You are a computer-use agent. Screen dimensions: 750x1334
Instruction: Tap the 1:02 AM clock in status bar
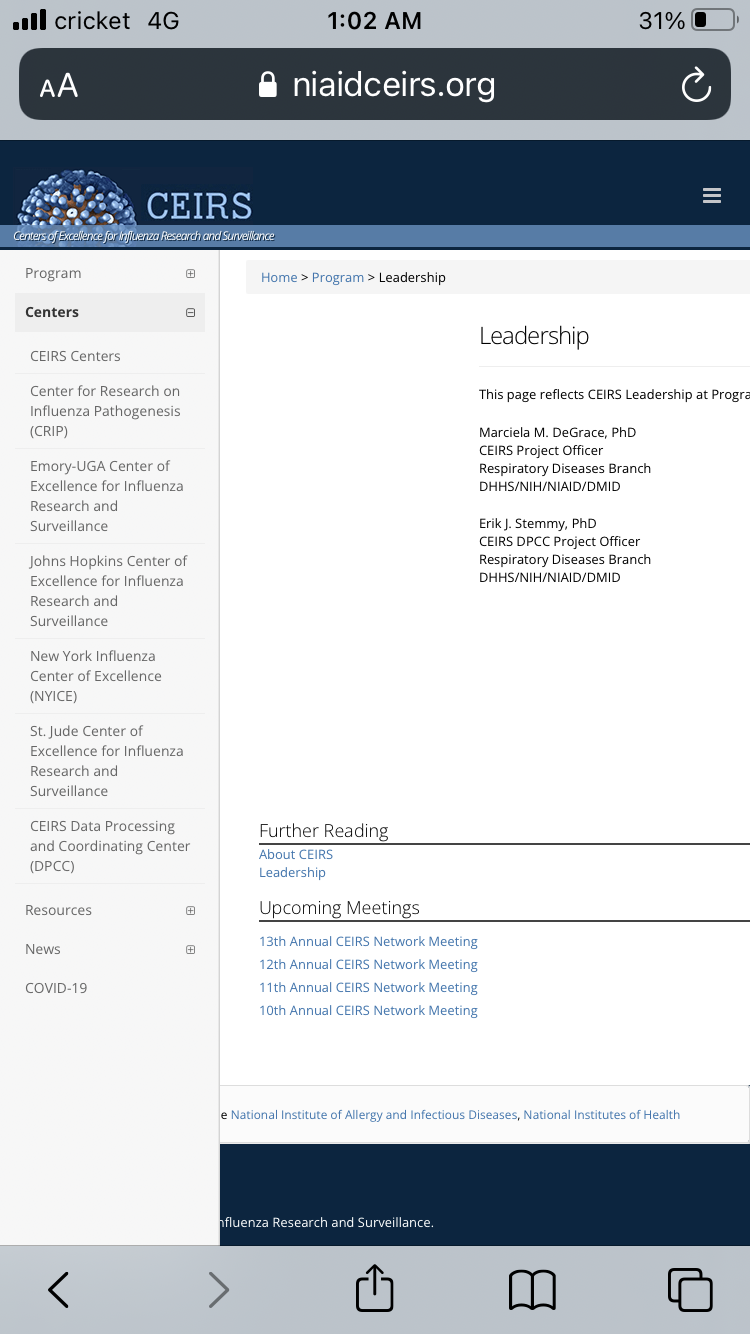[375, 20]
